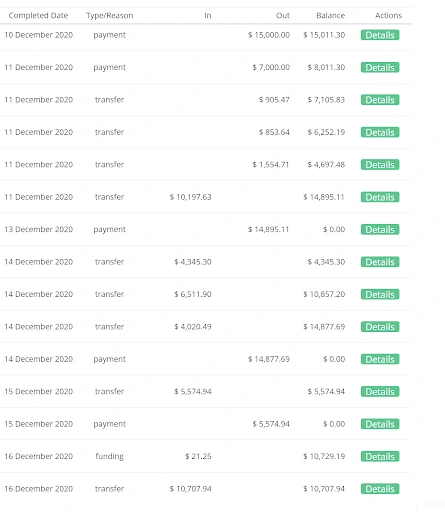Image resolution: width=445 pixels, height=512 pixels.
Task: Click the Type/Reason column header
Action: [110, 15]
